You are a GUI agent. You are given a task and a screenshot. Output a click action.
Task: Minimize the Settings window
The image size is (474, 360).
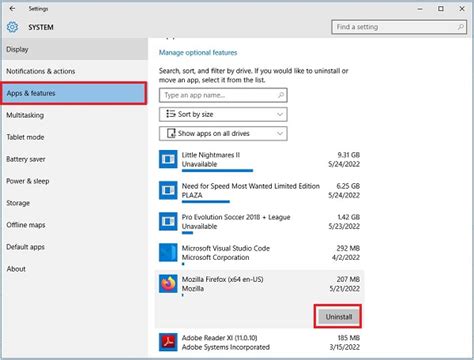[x=420, y=9]
